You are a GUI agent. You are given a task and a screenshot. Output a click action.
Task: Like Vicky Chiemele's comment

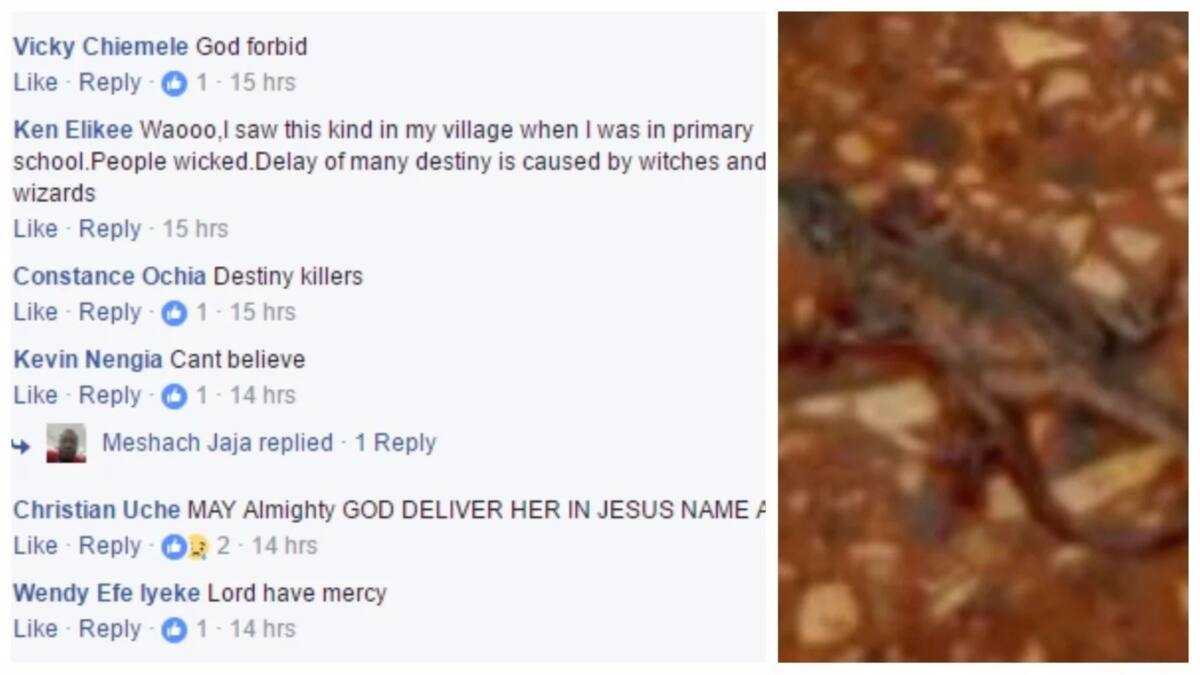tap(35, 82)
